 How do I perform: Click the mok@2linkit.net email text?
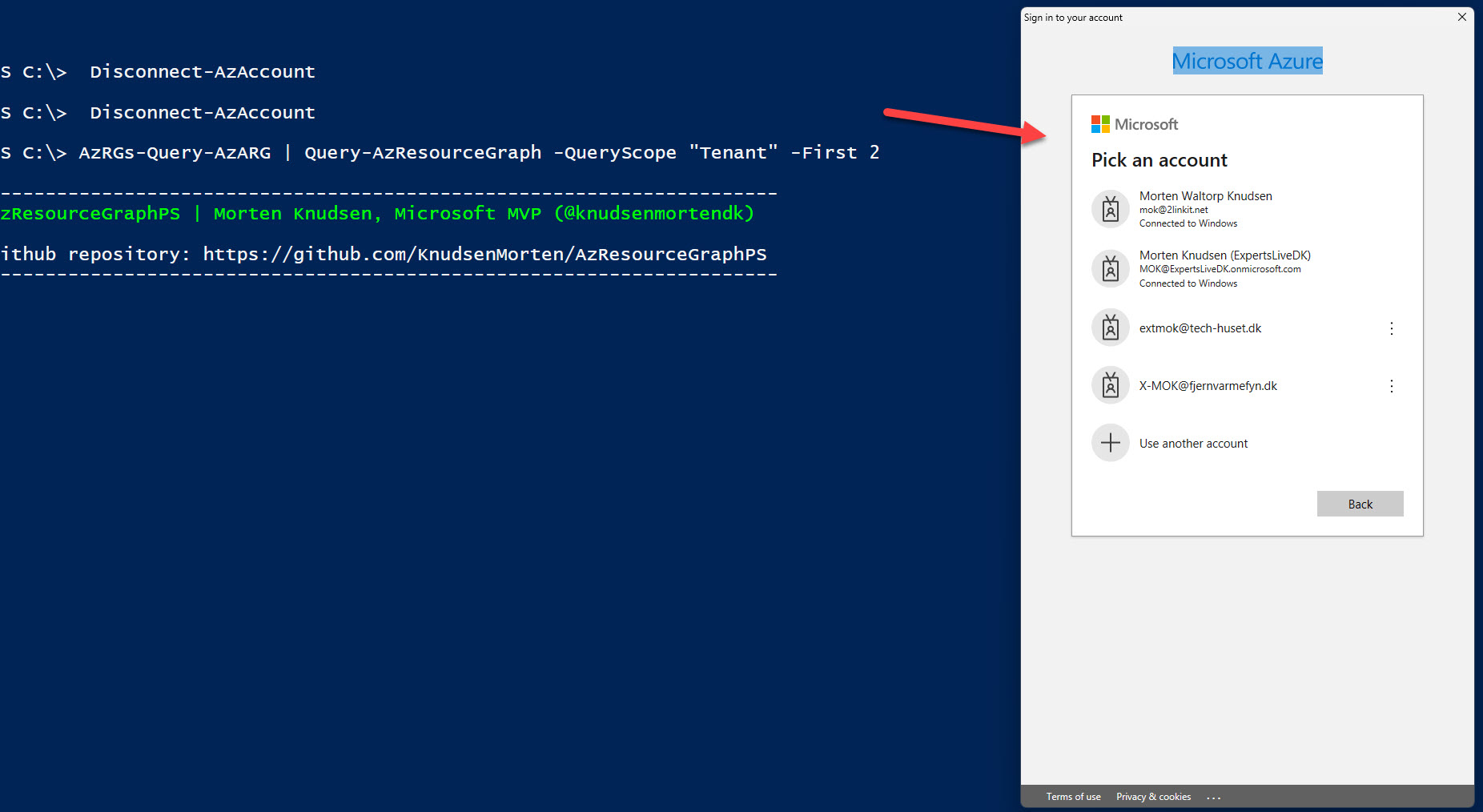(x=1173, y=210)
